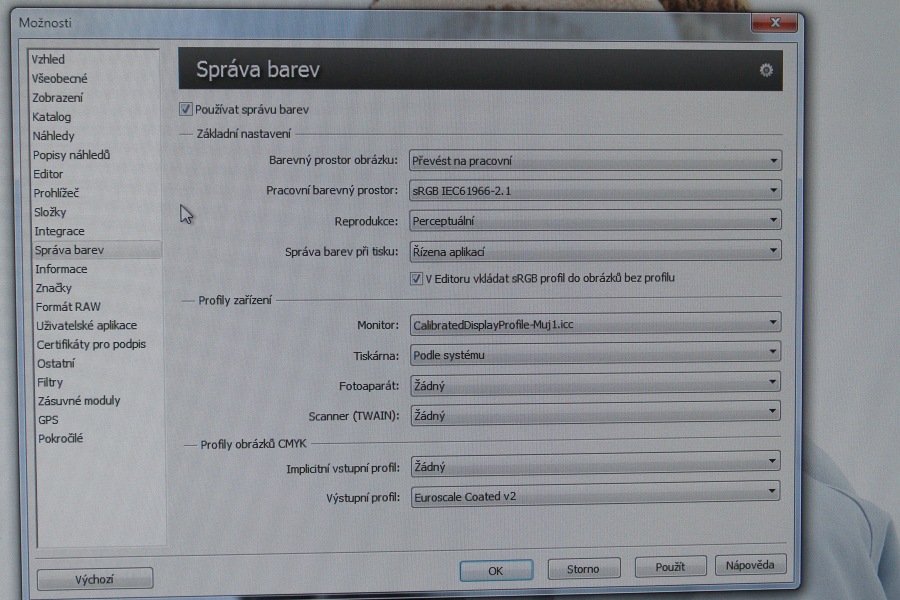Choose a Monitor profile from dropdown
The width and height of the screenshot is (900, 600).
click(x=595, y=324)
